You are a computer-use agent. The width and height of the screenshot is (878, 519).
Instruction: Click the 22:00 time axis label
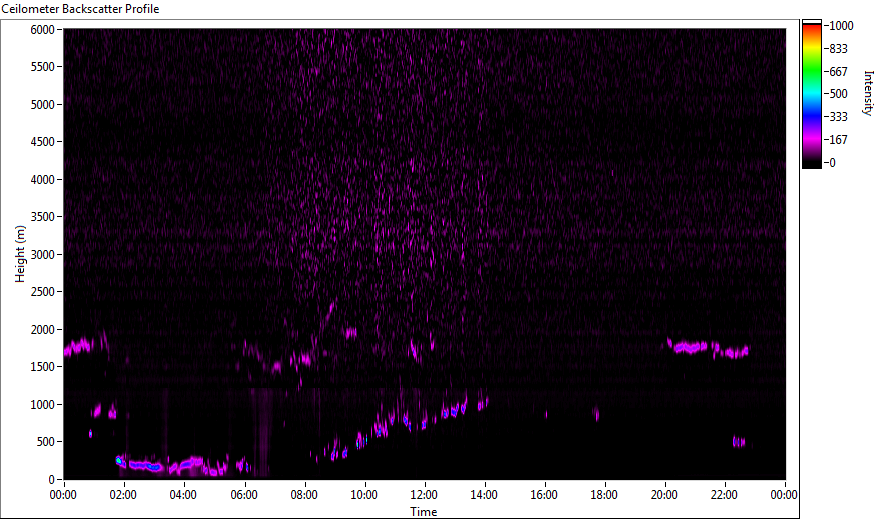tap(724, 495)
